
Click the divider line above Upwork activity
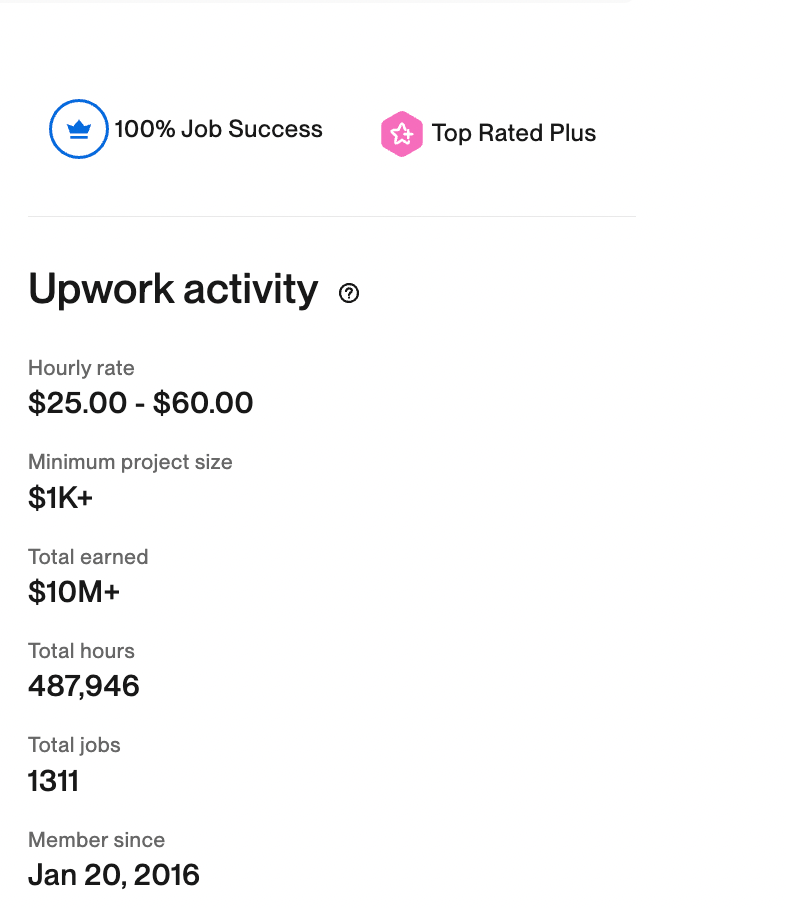click(x=331, y=216)
